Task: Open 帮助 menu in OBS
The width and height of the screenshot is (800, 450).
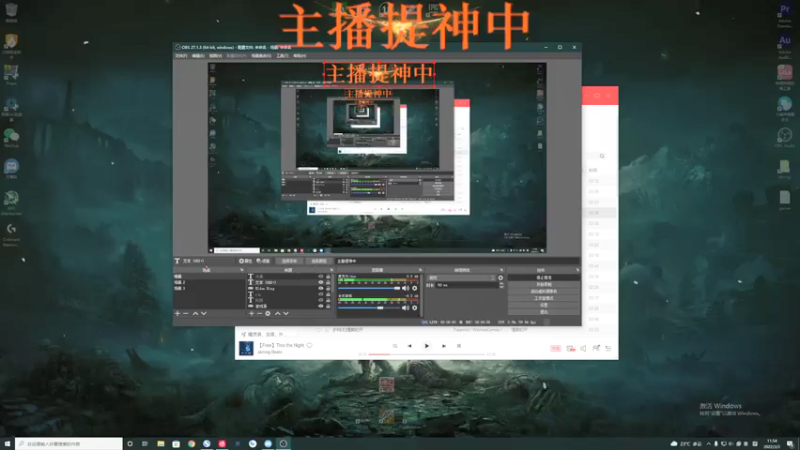Action: click(299, 56)
